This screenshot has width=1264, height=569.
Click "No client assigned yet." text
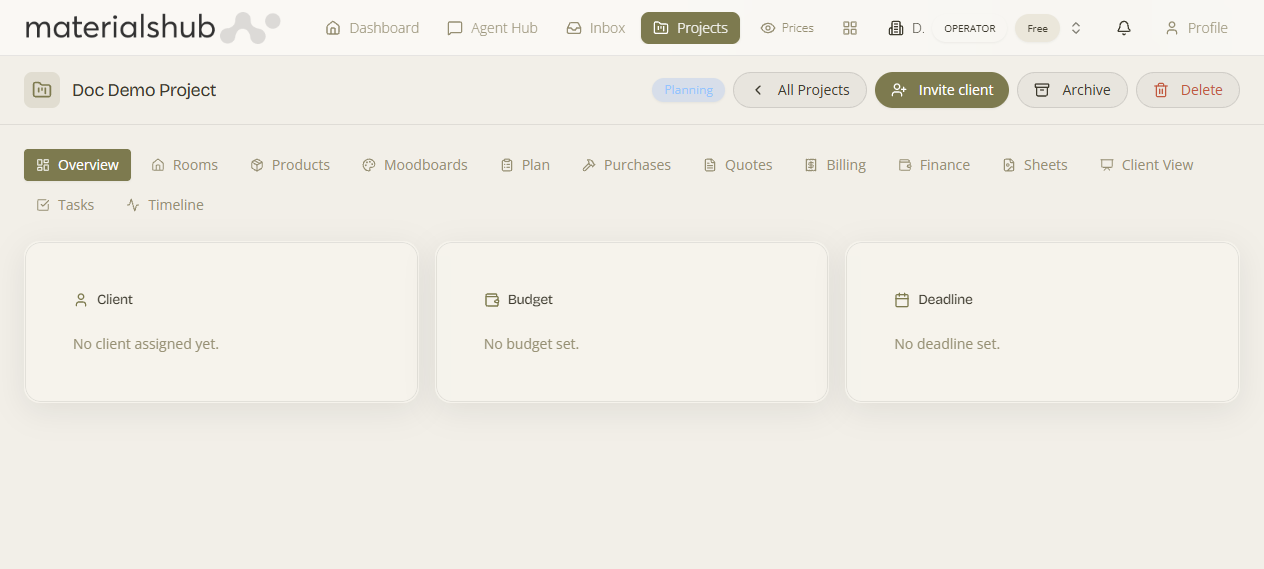click(x=146, y=344)
